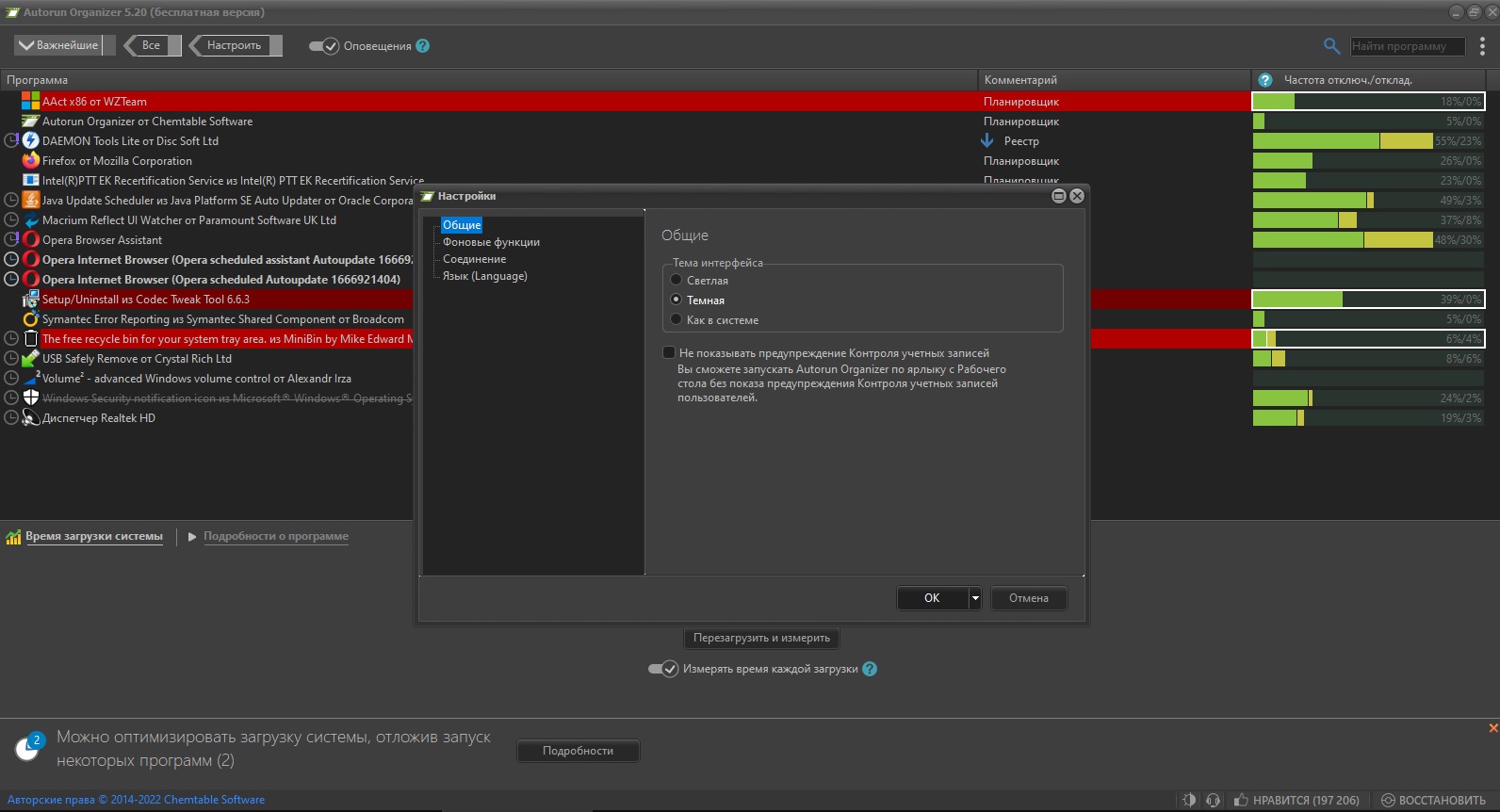This screenshot has height=812, width=1500.
Task: Click the Intel PTT EK Recertification Service icon
Action: [30, 180]
